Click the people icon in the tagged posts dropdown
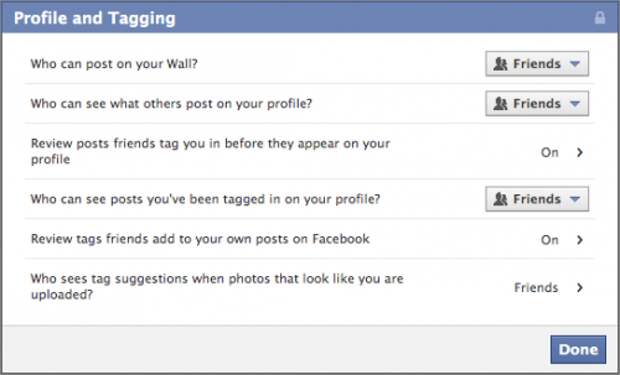Screen dimensions: 620x375 click(500, 199)
